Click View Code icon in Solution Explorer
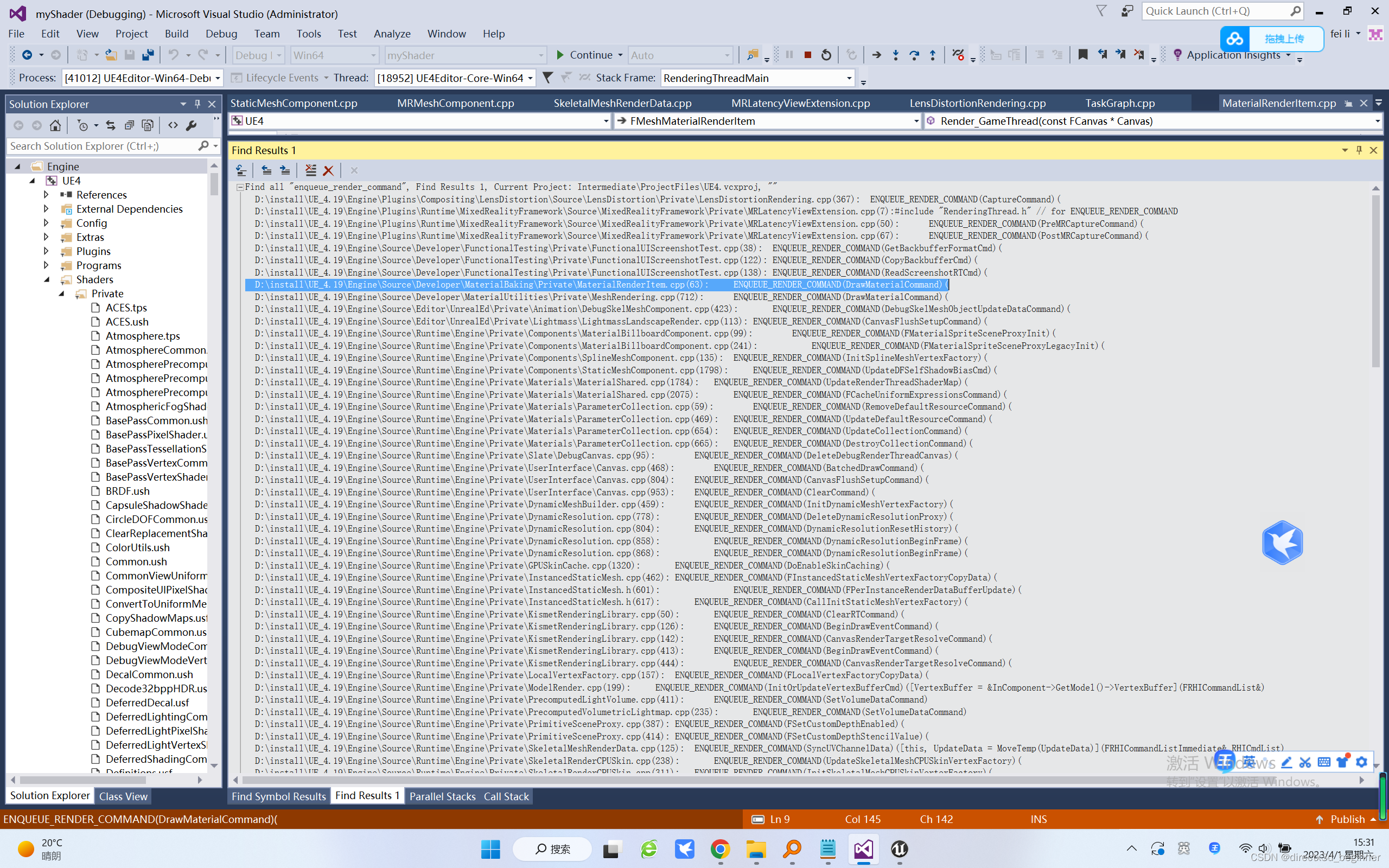 coord(173,125)
